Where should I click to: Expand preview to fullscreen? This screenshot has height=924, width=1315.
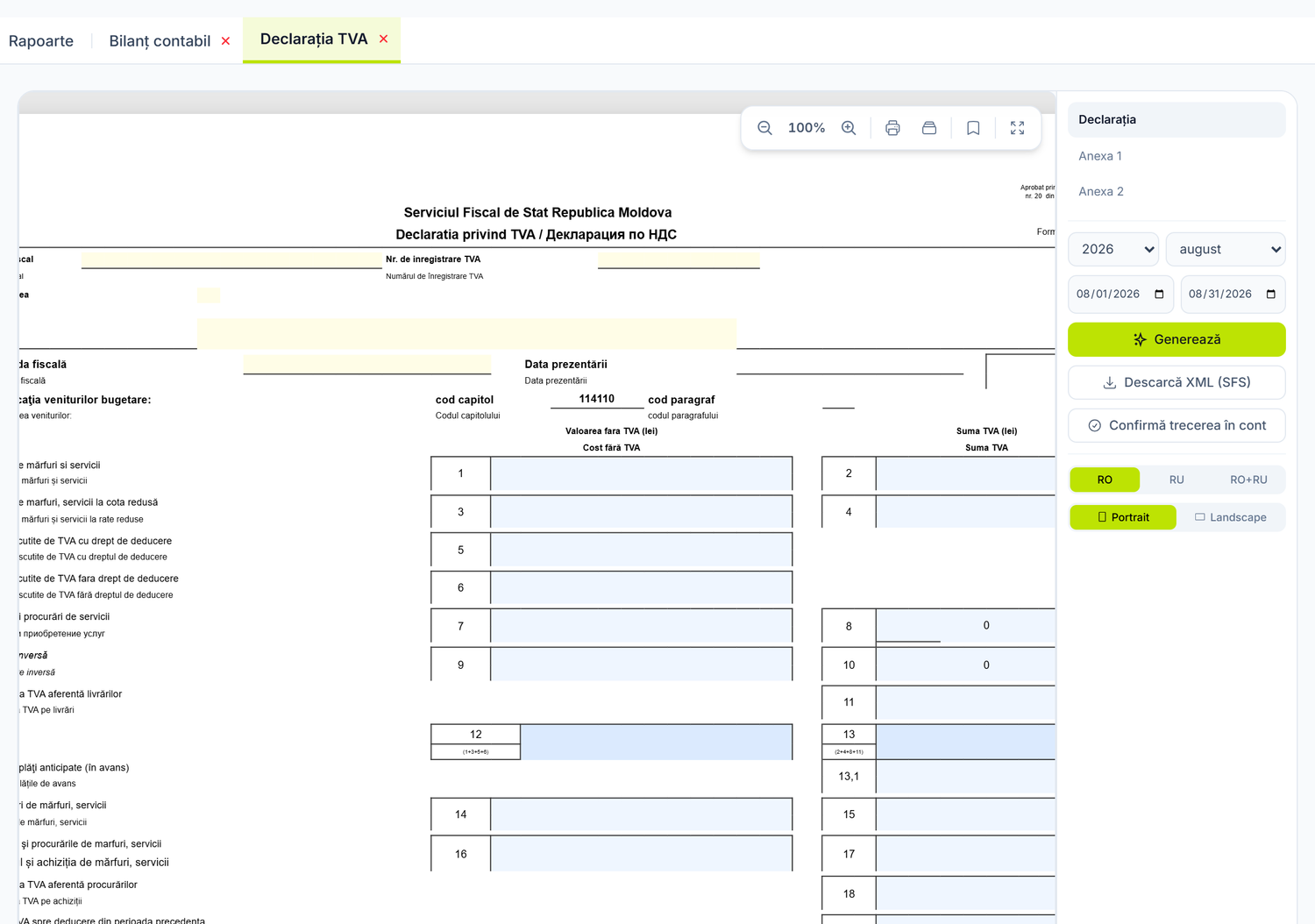[x=1017, y=128]
